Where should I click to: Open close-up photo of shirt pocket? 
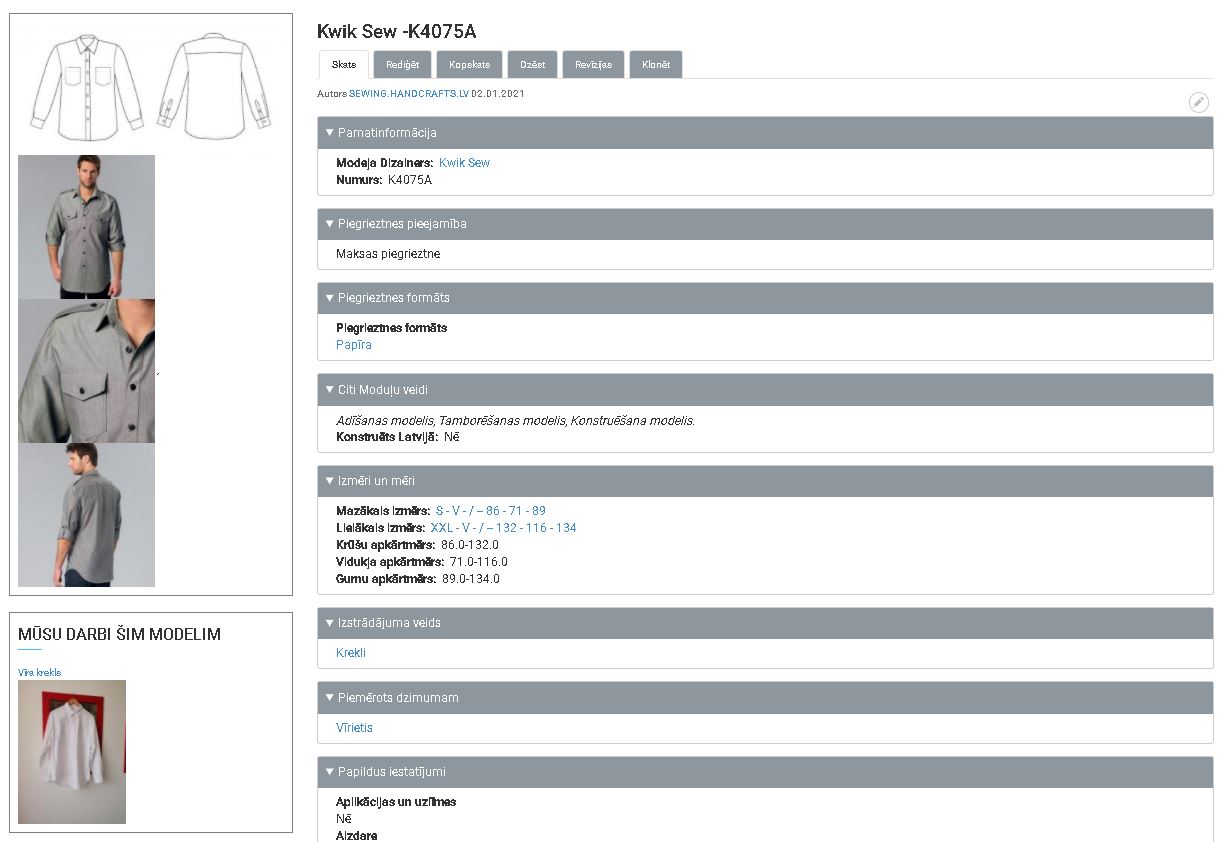[x=87, y=371]
